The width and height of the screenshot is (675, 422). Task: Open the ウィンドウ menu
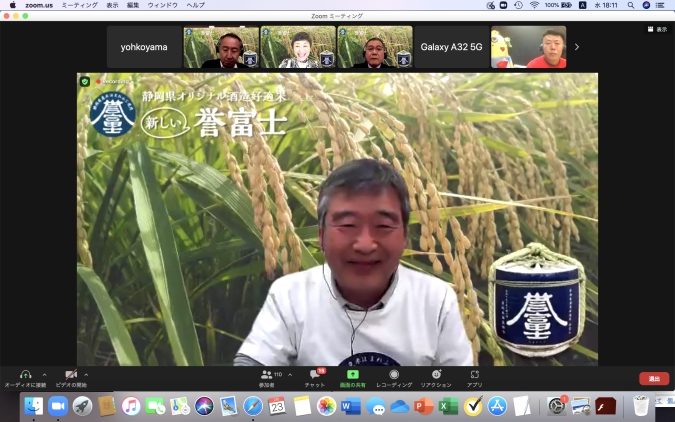163,5
